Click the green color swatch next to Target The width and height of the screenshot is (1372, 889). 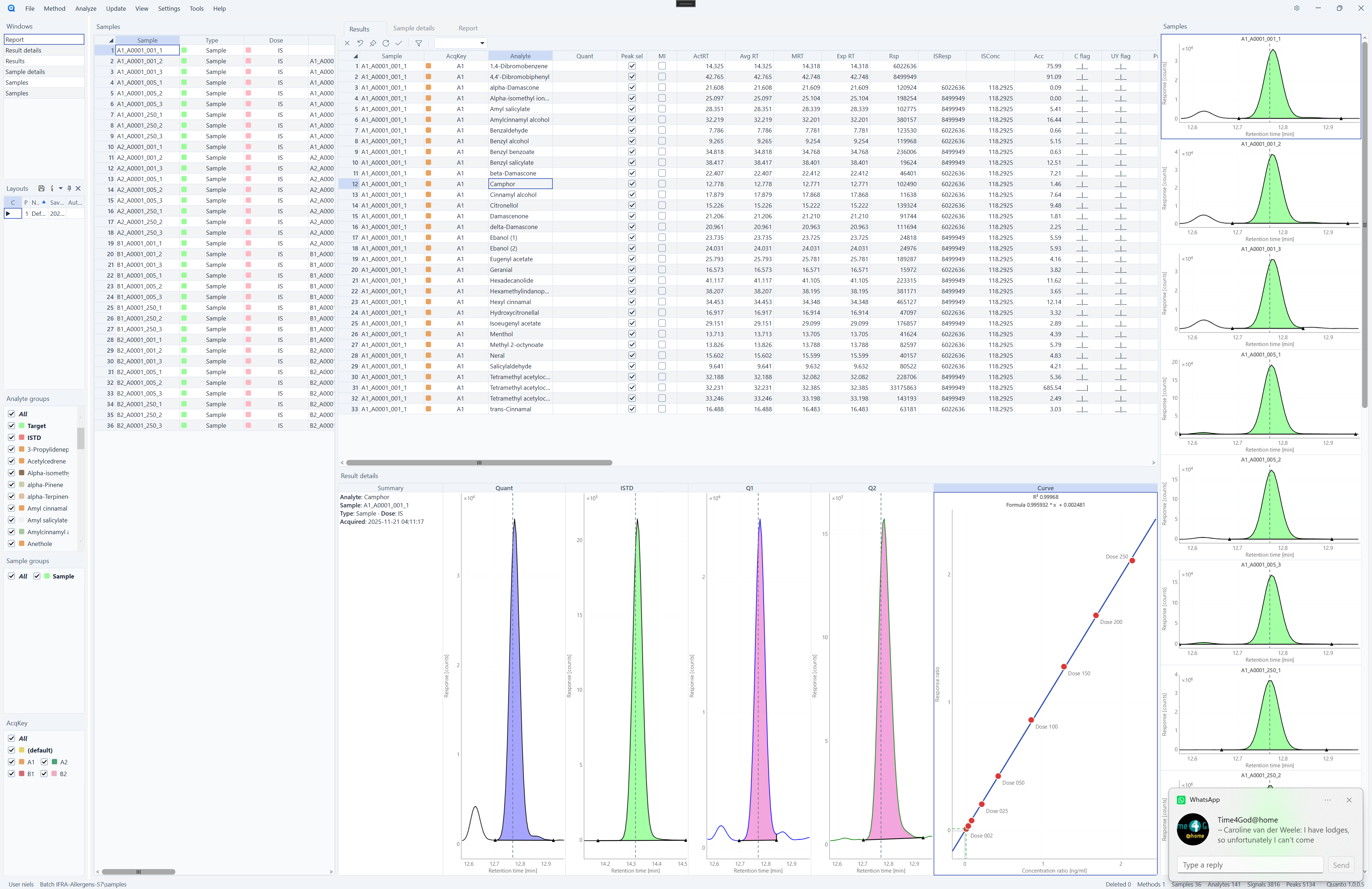point(22,426)
